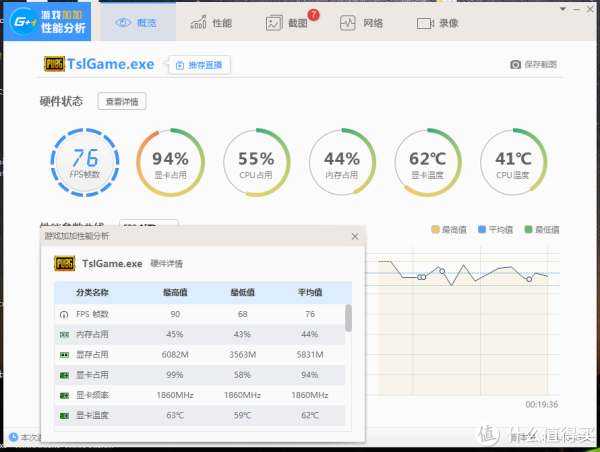Image resolution: width=600 pixels, height=452 pixels.
Task: Switch to the 性能 performance tab
Action: coord(211,23)
